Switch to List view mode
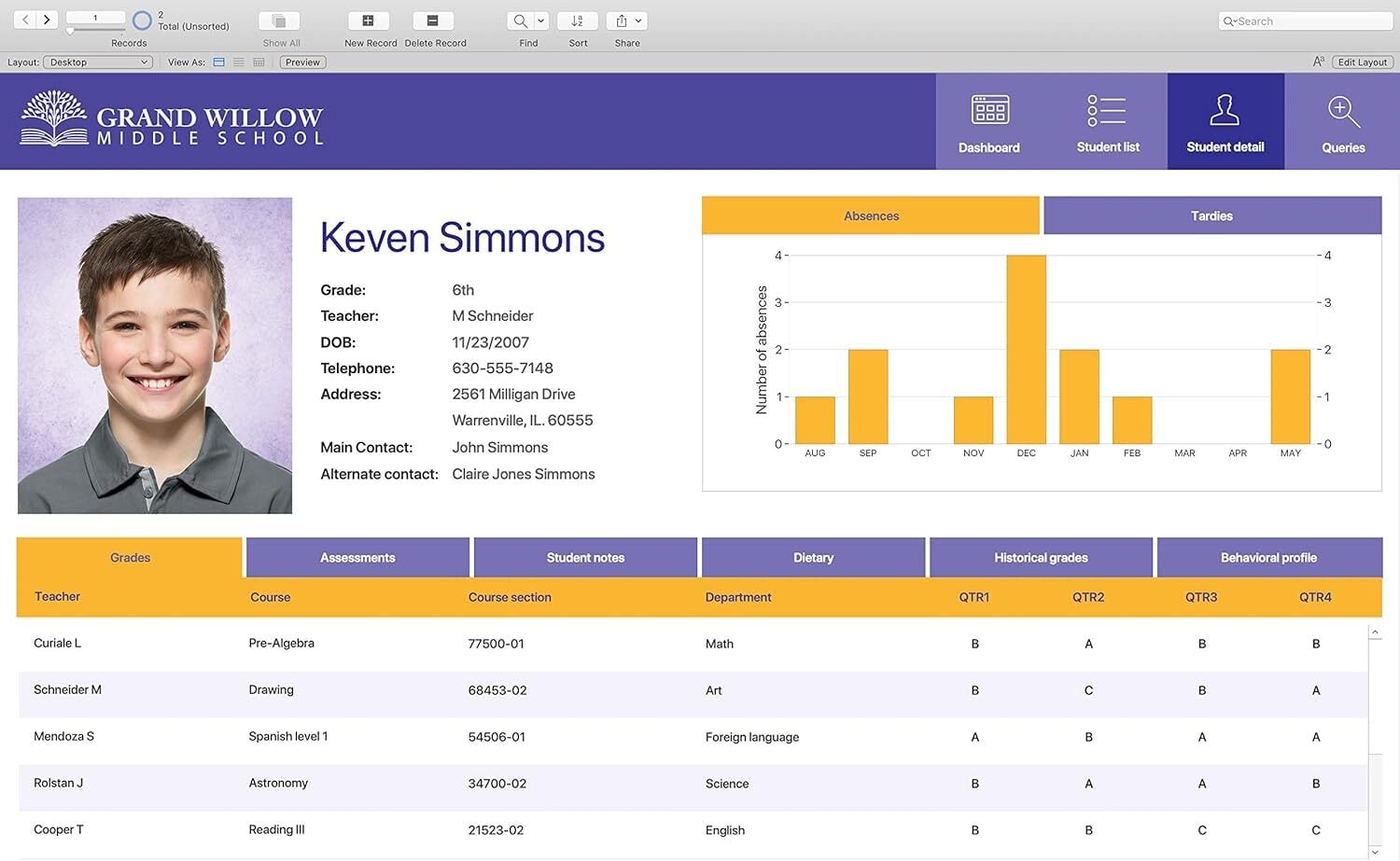This screenshot has width=1400, height=861. [239, 62]
